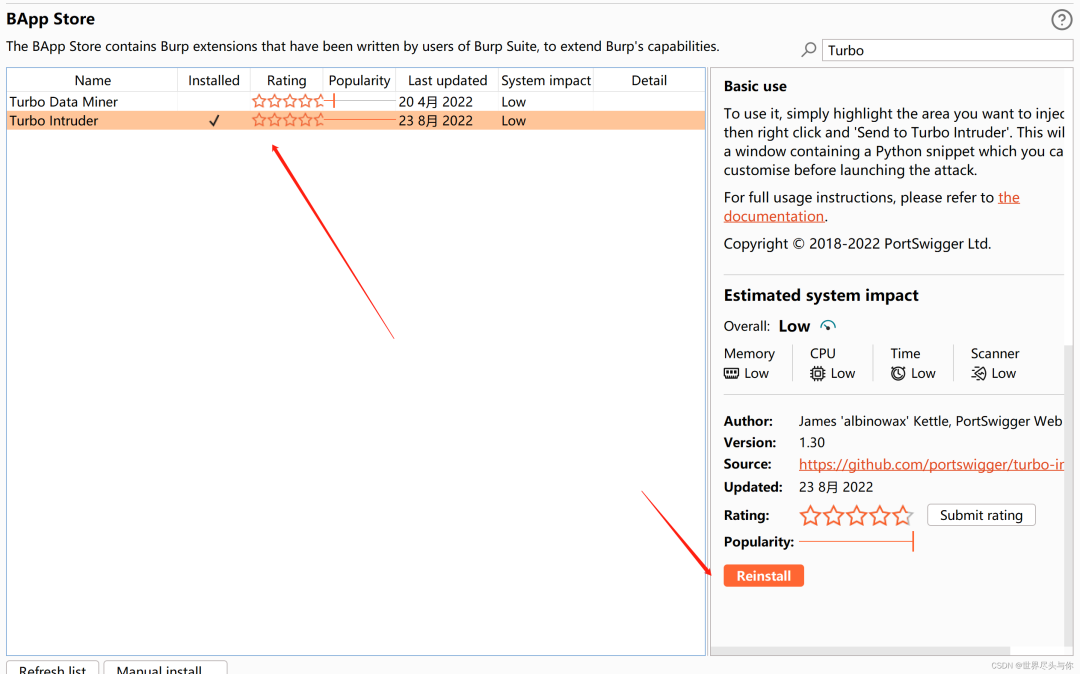Click the Updated date in details
The image size is (1080, 674).
pyautogui.click(x=835, y=487)
